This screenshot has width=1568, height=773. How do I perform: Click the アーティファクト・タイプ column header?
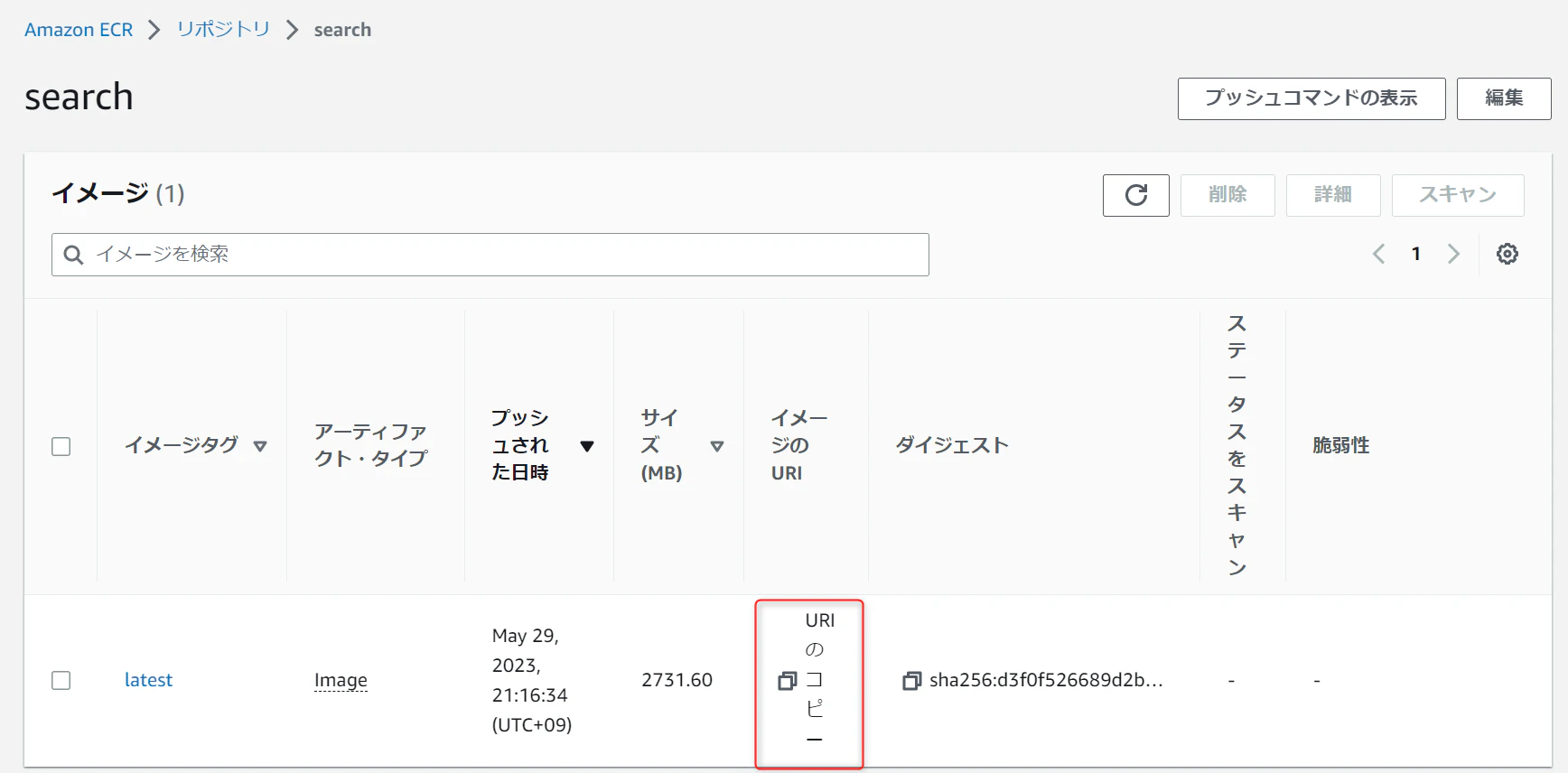point(370,445)
